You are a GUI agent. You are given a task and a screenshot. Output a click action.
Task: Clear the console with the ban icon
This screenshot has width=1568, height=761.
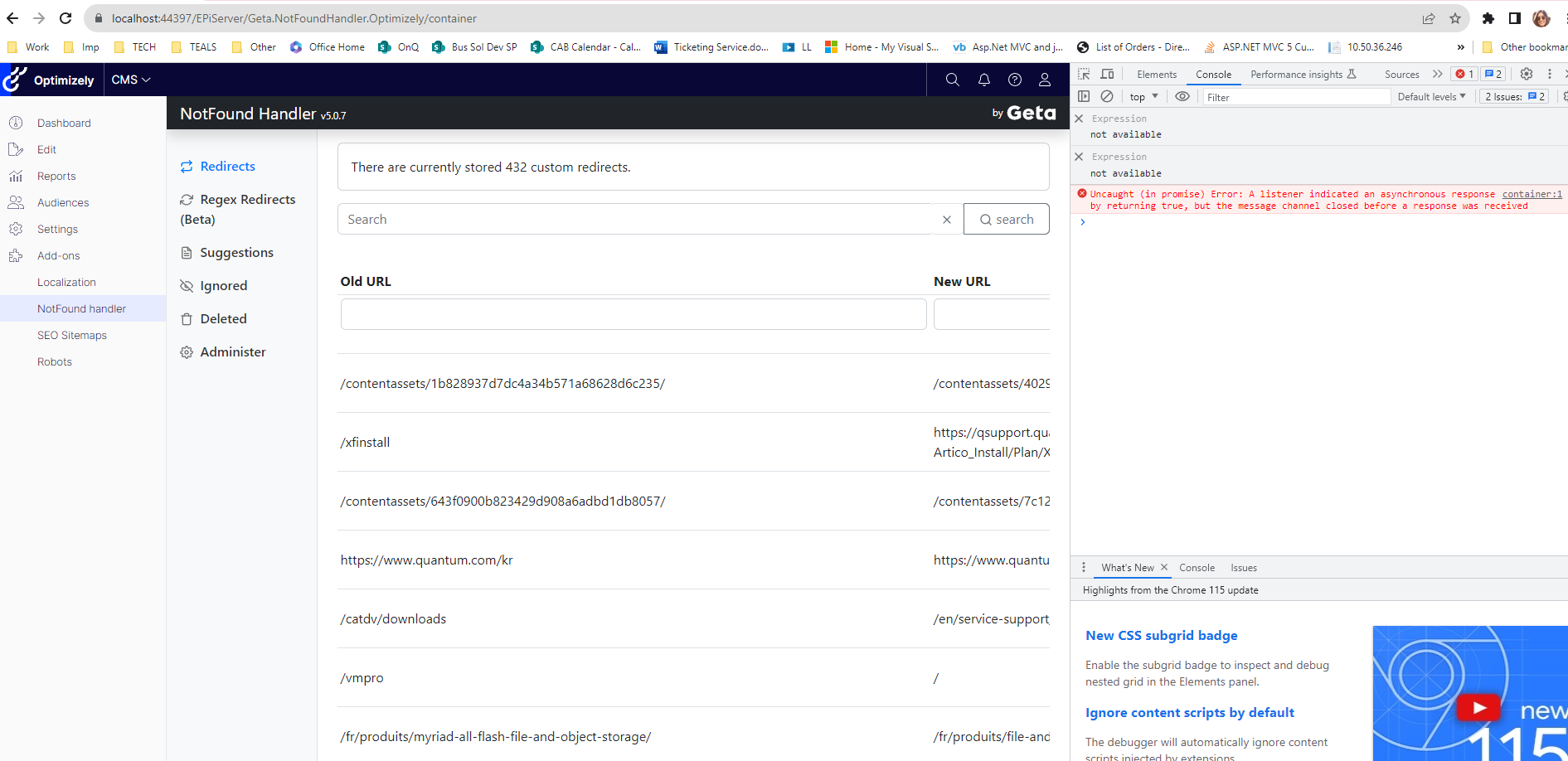click(1107, 97)
